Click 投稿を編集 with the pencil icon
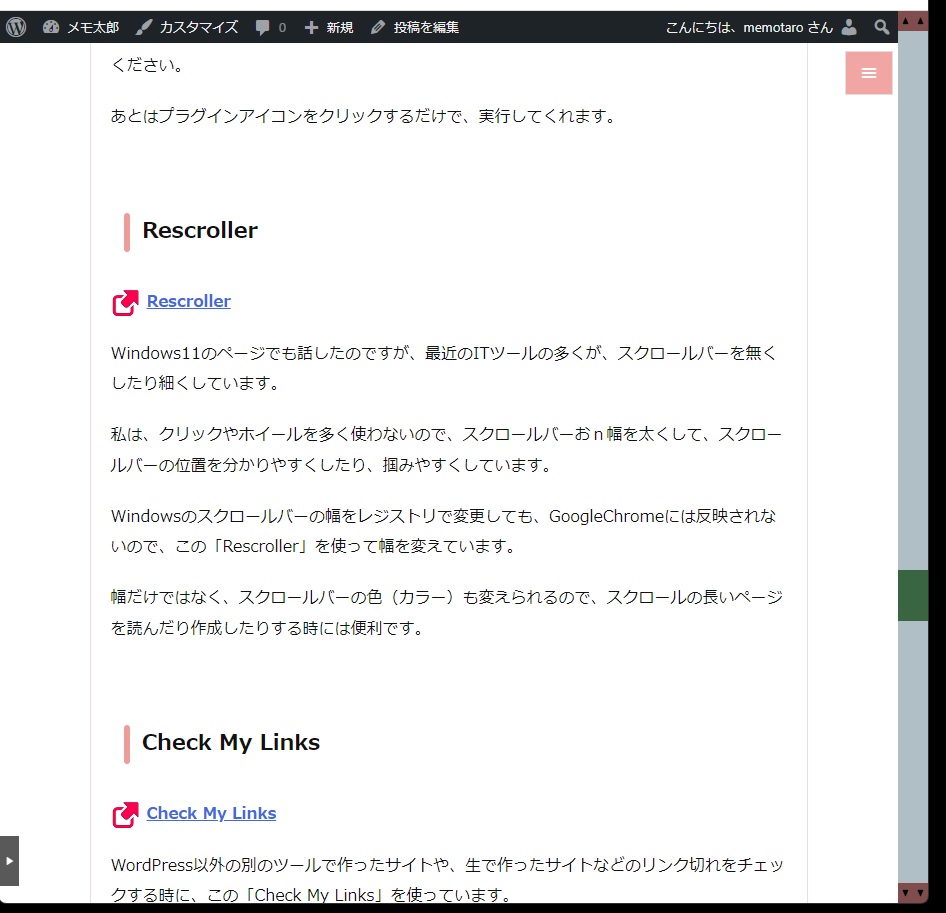Viewport: 946px width, 913px height. pyautogui.click(x=414, y=27)
